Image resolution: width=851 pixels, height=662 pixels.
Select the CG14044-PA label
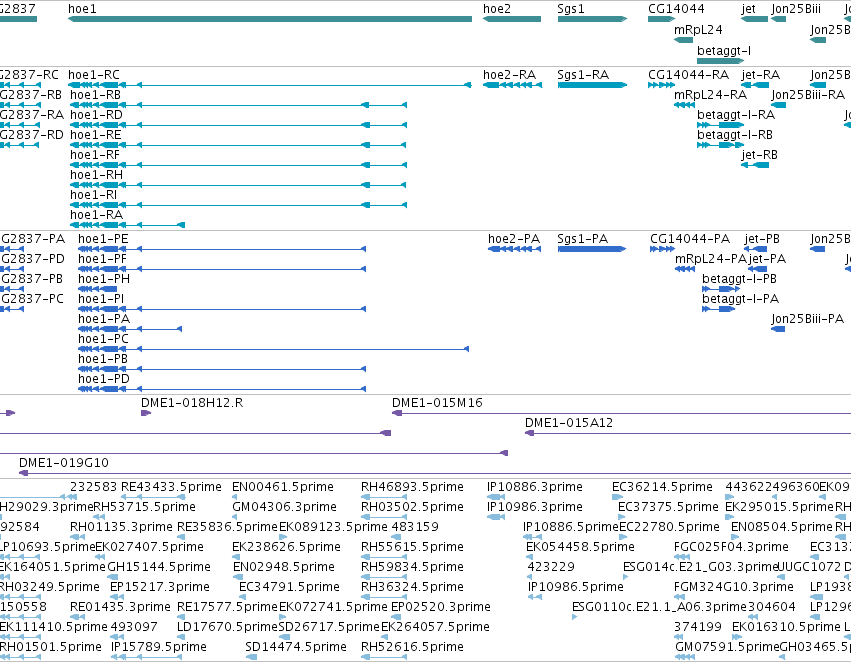(x=690, y=239)
